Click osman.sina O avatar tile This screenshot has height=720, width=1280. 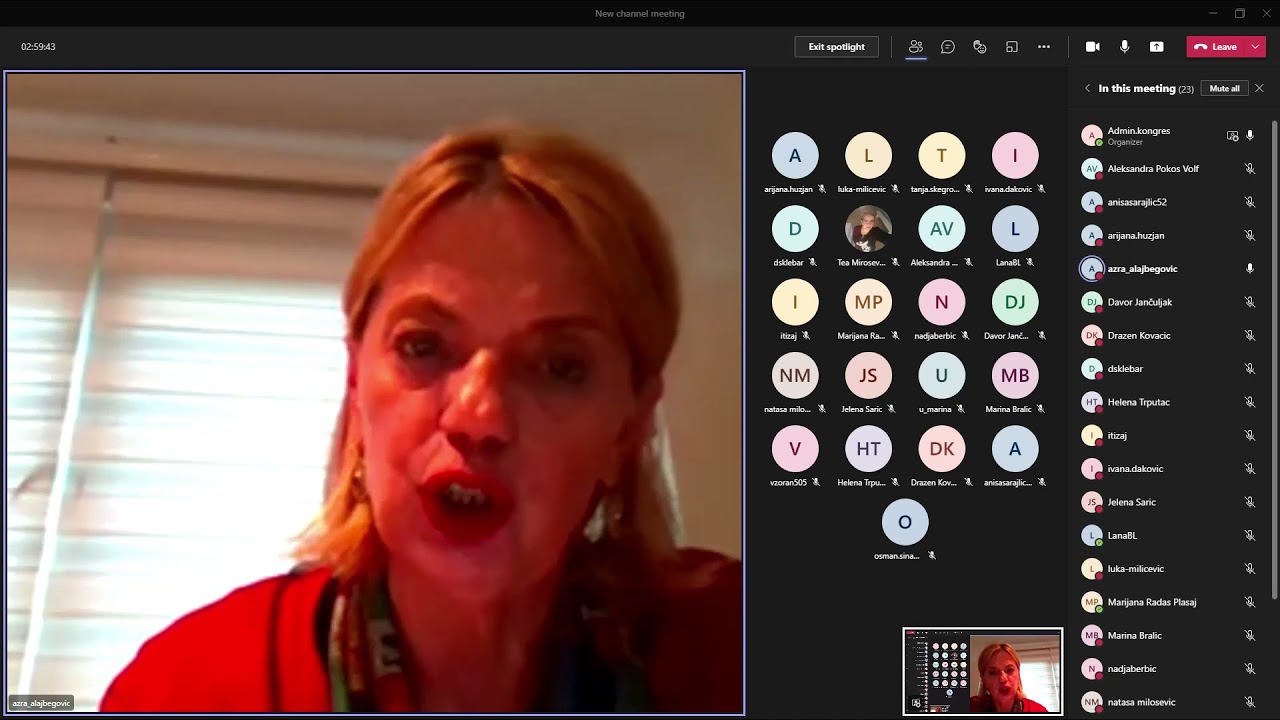(905, 522)
